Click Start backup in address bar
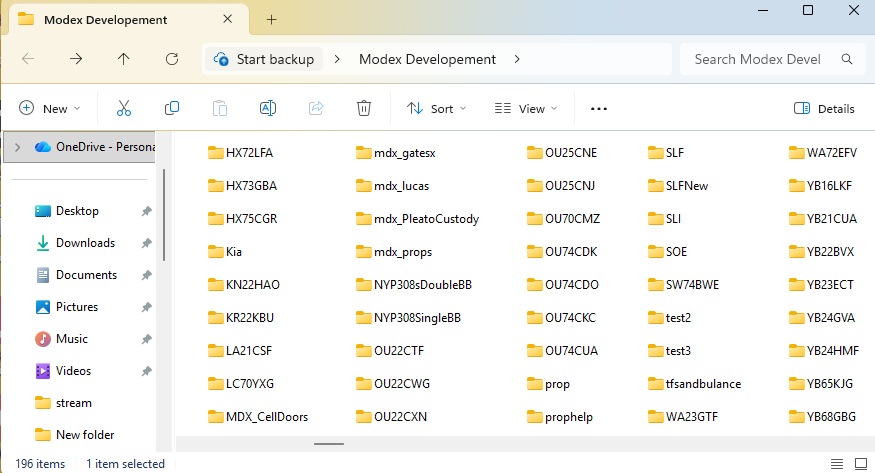Image resolution: width=875 pixels, height=473 pixels. point(264,59)
